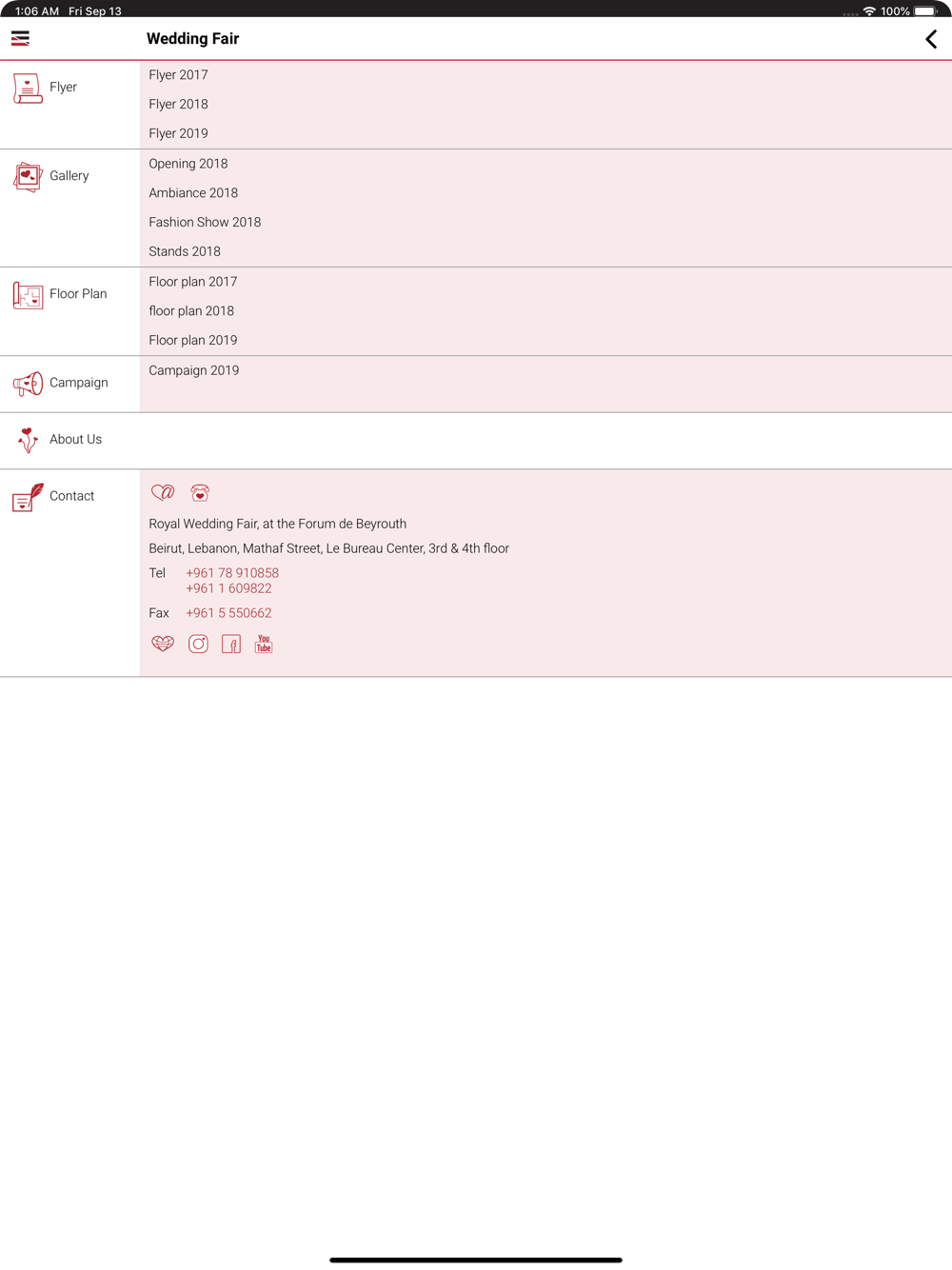Tap the fax number +961 5 550662
The height and width of the screenshot is (1270, 952).
[228, 612]
